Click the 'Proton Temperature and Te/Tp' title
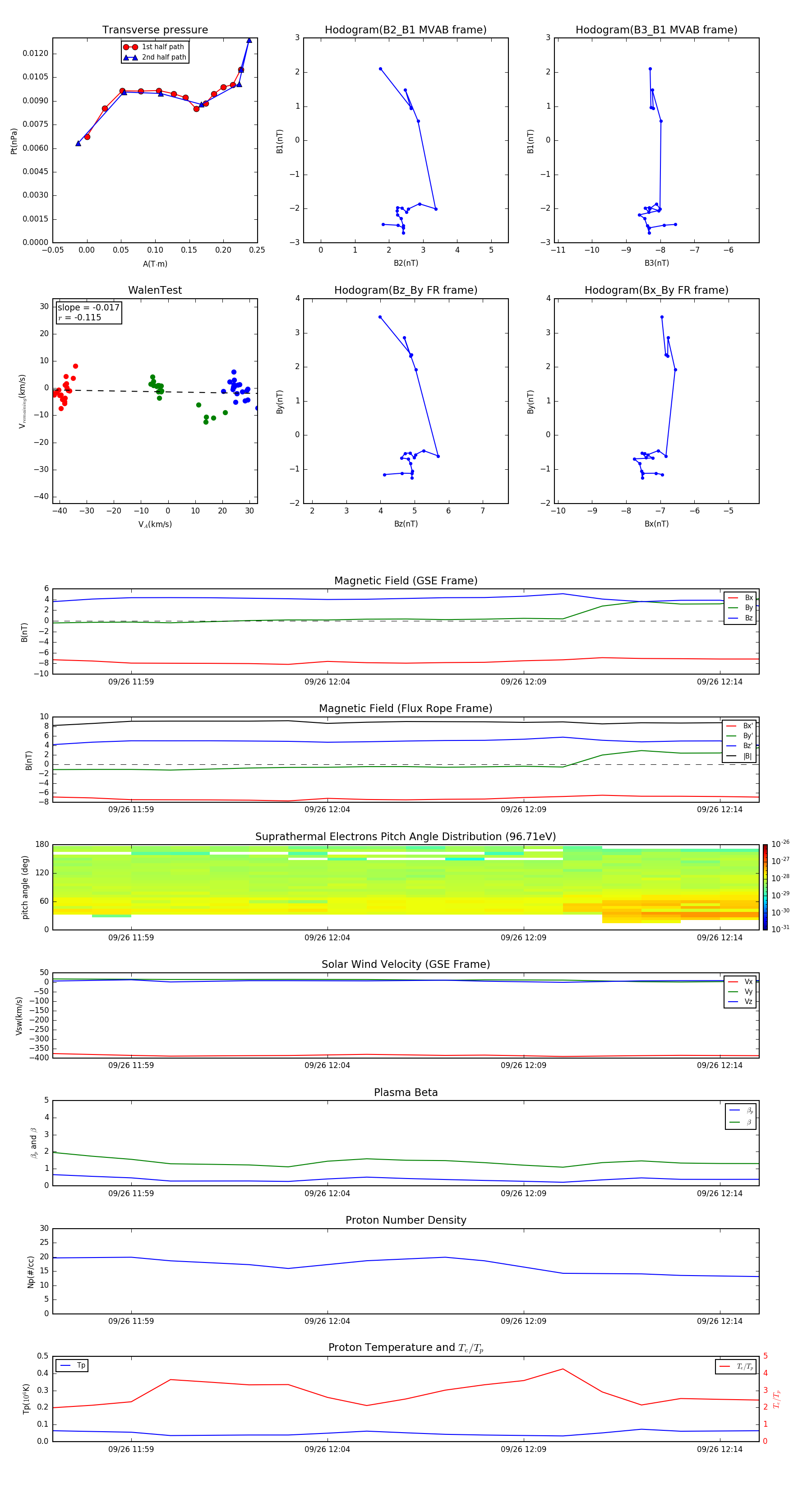This screenshot has height=1489, width=812. [x=406, y=1348]
